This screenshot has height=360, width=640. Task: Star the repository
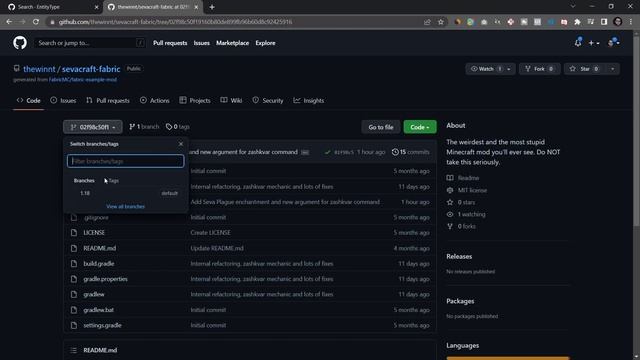coord(585,69)
